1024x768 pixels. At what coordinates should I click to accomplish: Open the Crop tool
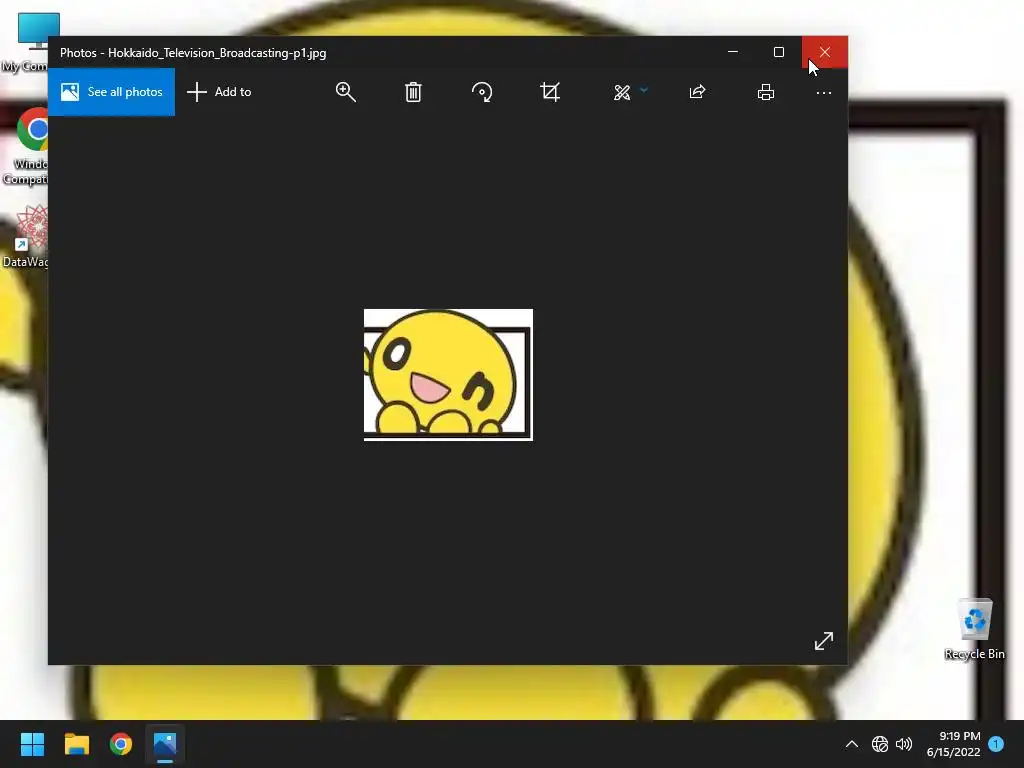coord(550,92)
